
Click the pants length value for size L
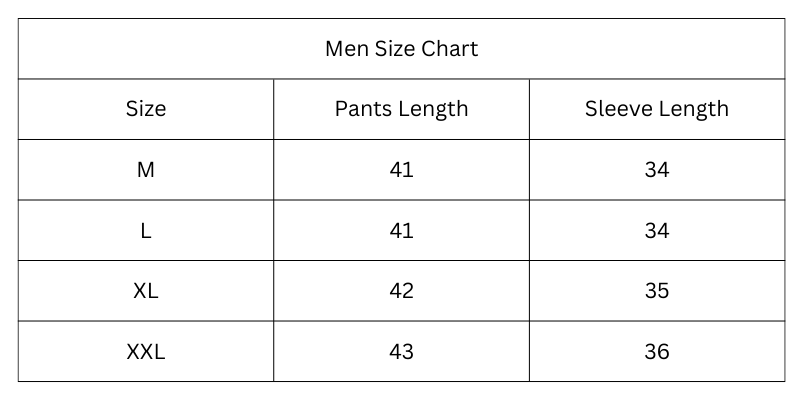click(x=401, y=231)
